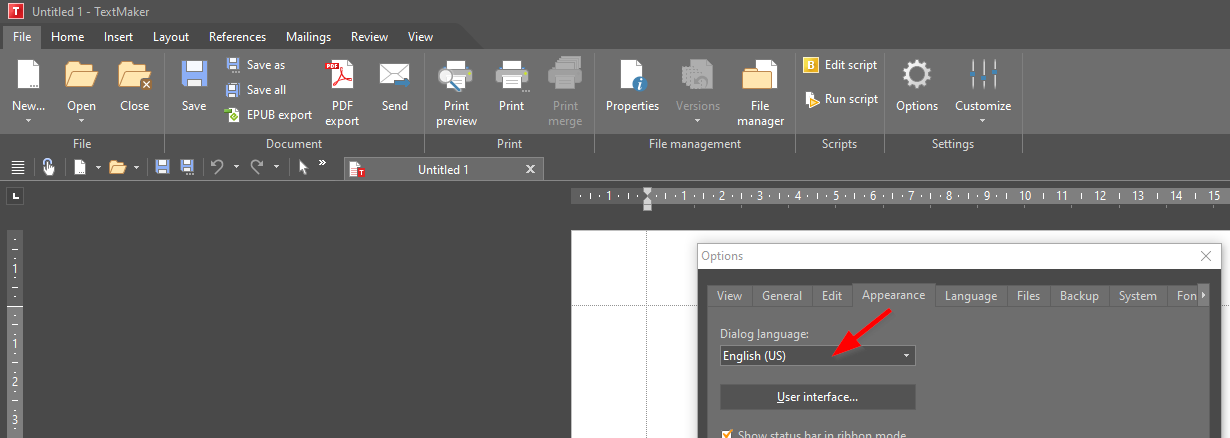Open Print preview from the ribbon

pyautogui.click(x=456, y=77)
